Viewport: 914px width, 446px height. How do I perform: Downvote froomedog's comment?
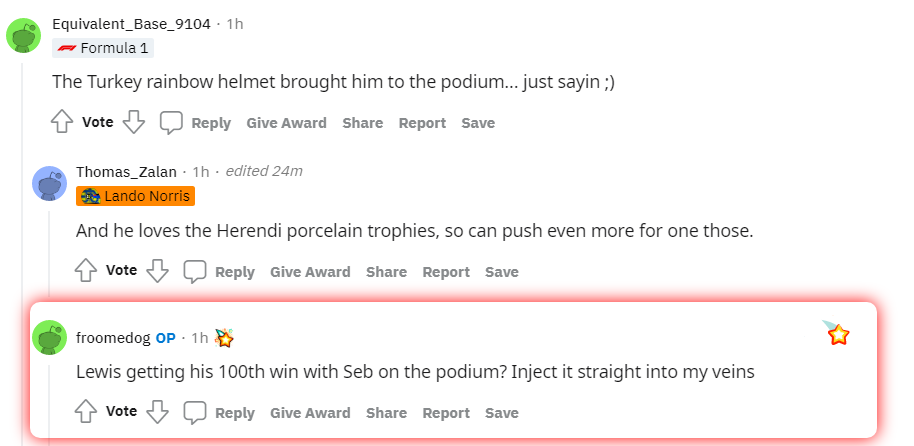pos(157,412)
